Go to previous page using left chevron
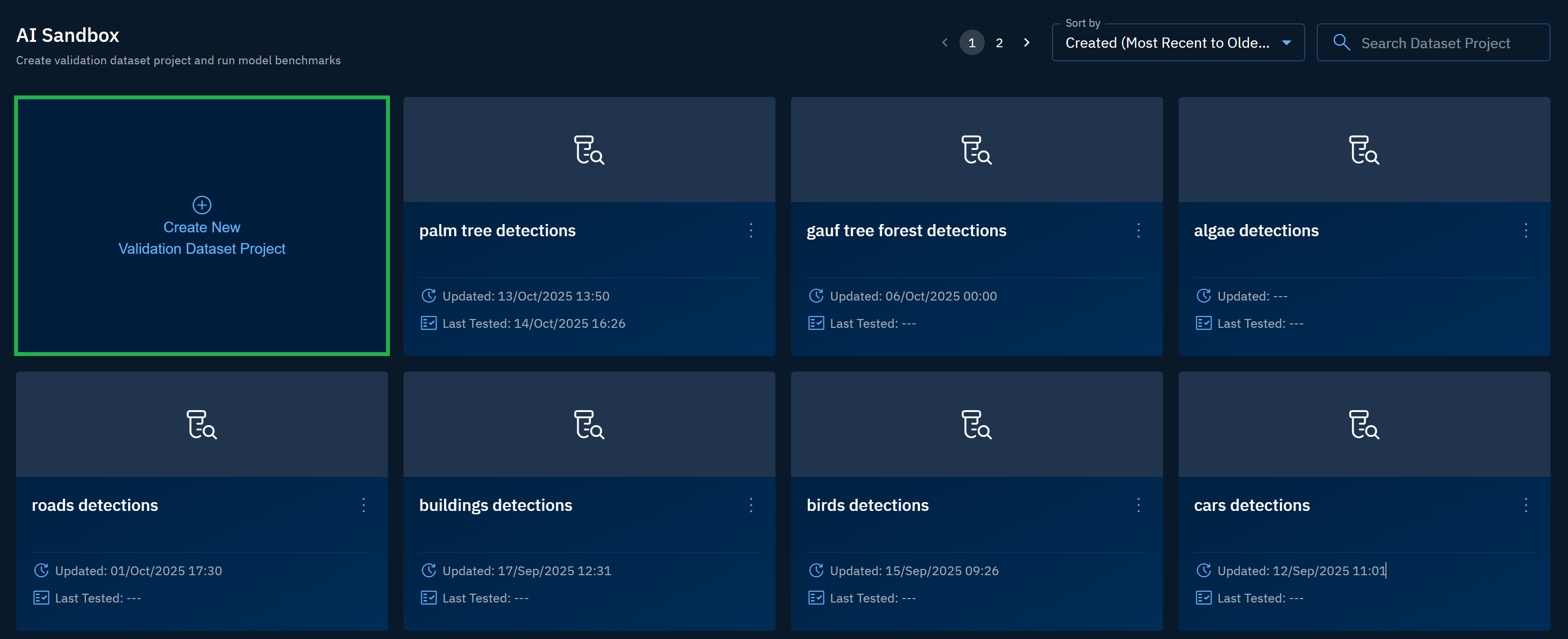The width and height of the screenshot is (1568, 639). 944,43
